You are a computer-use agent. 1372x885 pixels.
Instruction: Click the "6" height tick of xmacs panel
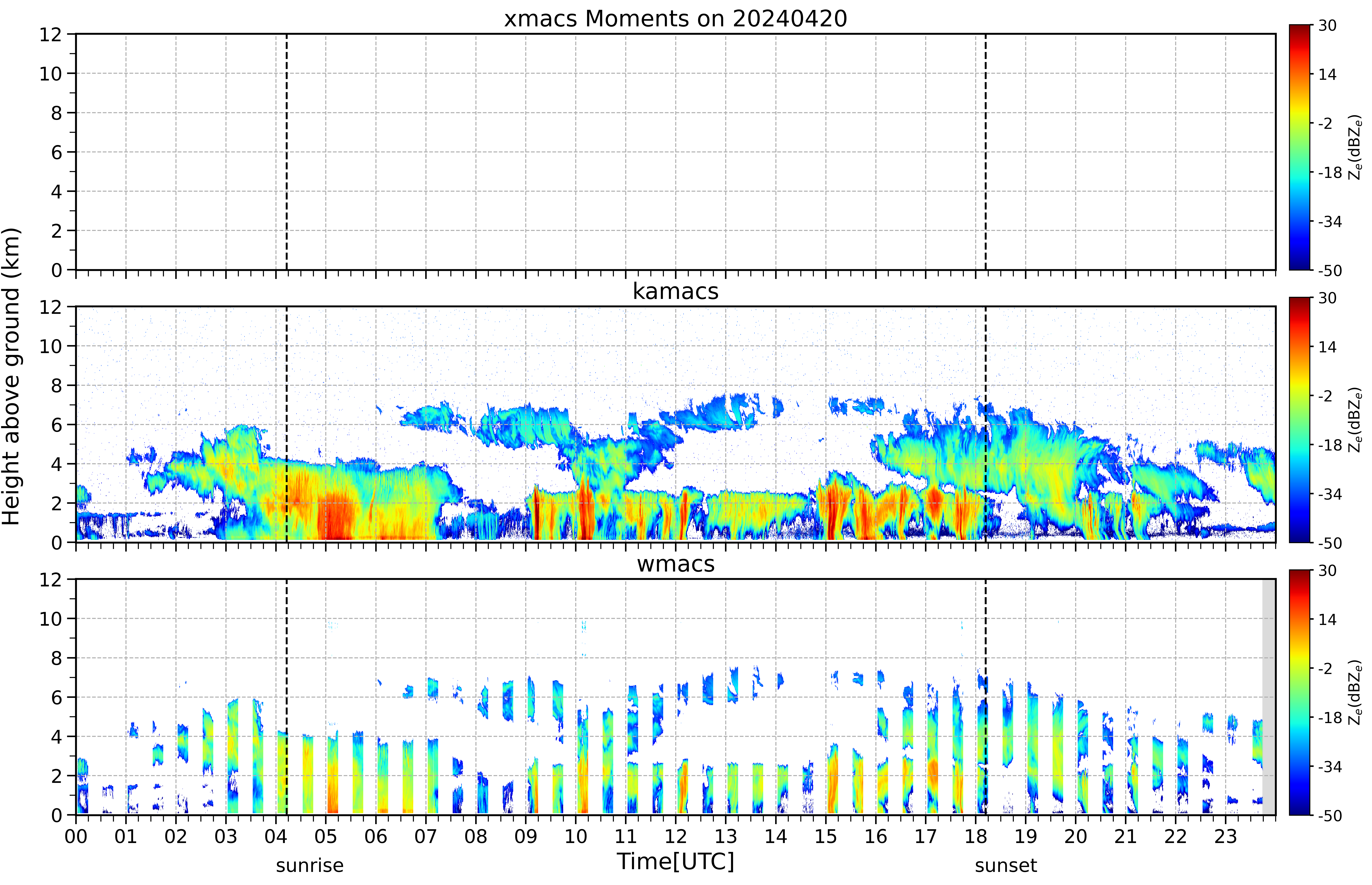56,152
